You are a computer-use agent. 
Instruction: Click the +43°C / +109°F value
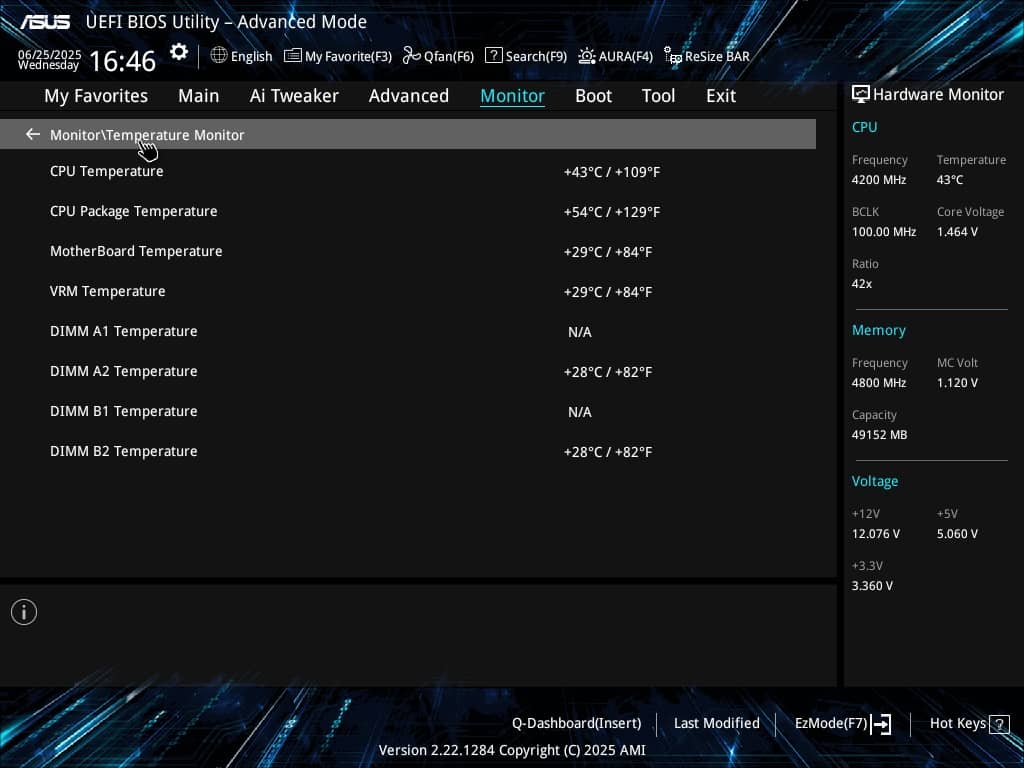(x=612, y=172)
